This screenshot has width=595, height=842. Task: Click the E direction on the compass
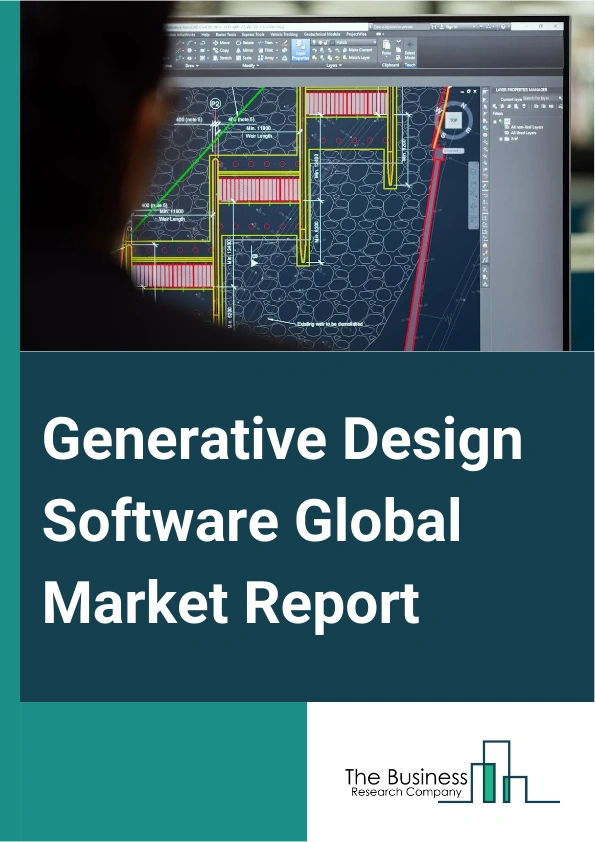click(x=468, y=130)
